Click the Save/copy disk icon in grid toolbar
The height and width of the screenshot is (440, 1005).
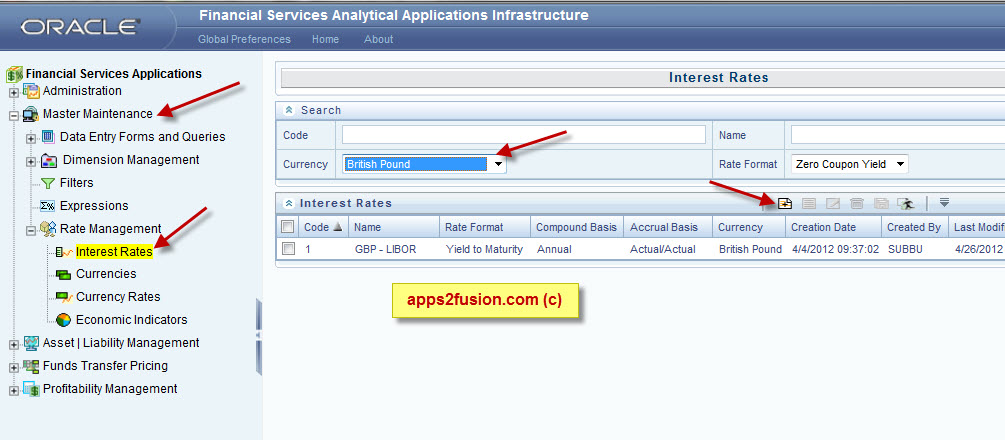pos(881,203)
